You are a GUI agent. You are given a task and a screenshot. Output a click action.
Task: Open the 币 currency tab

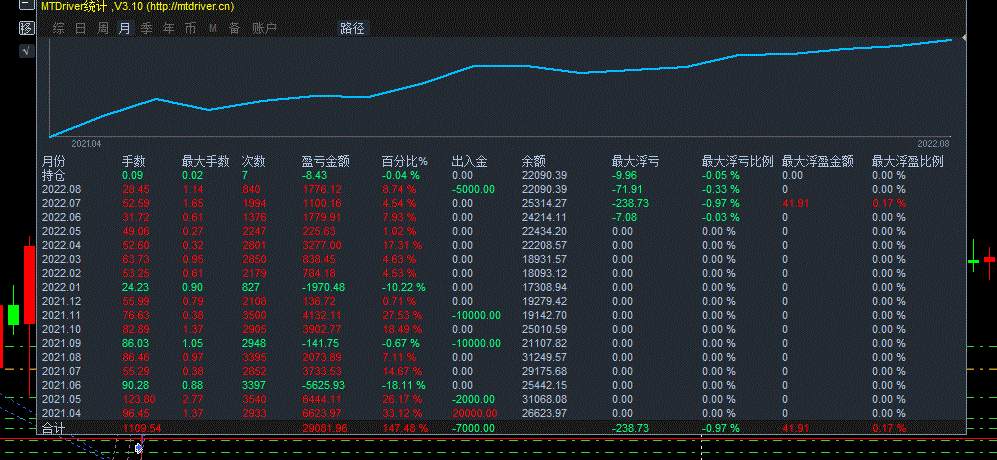(191, 28)
